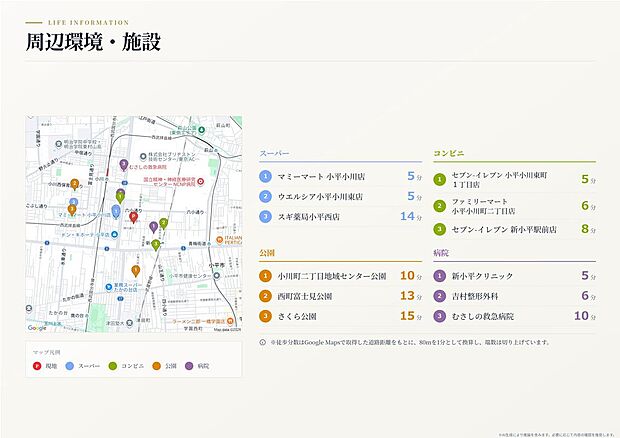Click the 周辺環境・施設 page title
This screenshot has height=438, width=620.
pos(93,42)
